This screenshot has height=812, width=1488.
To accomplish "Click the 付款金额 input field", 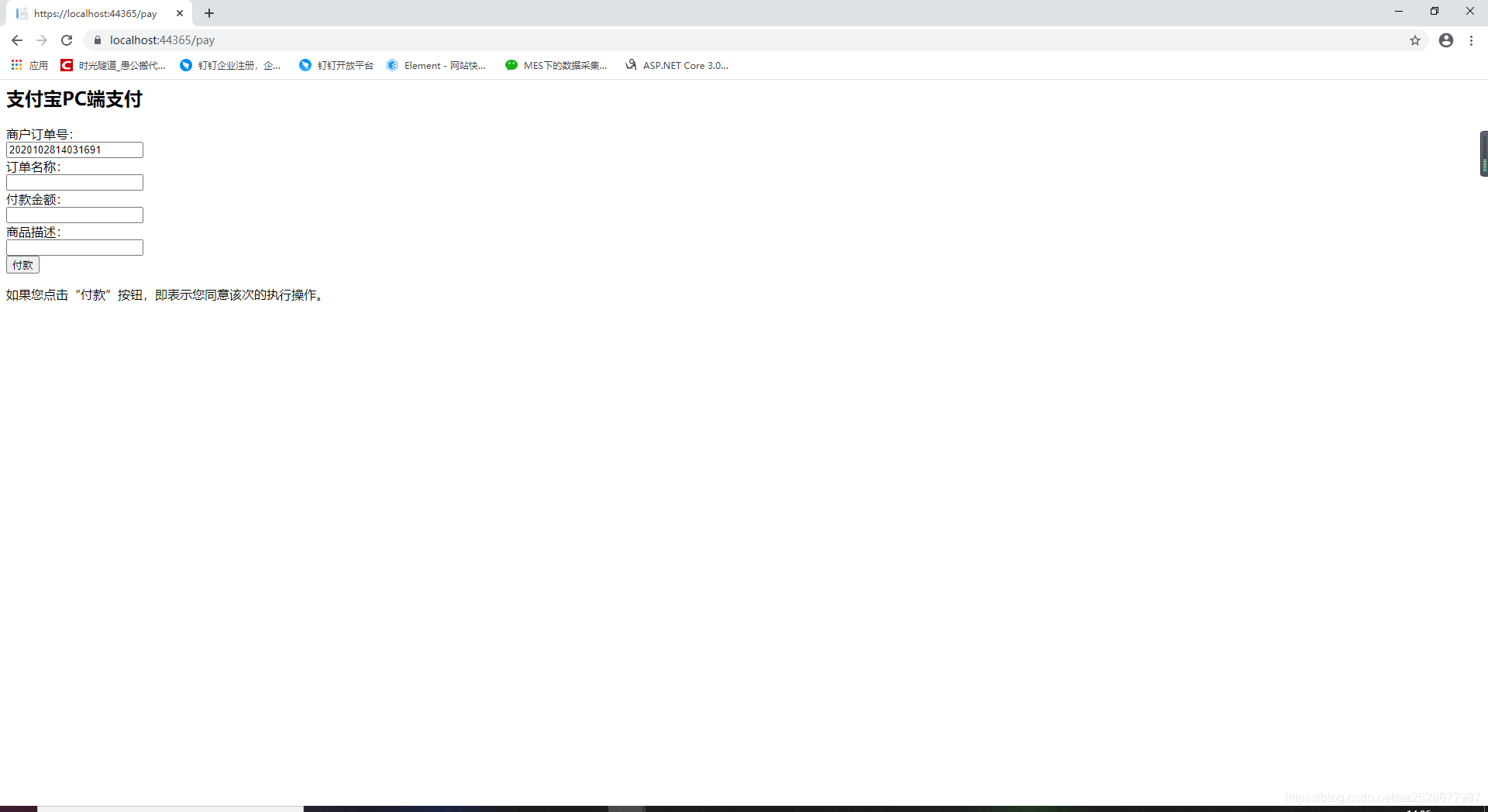I will (x=74, y=215).
